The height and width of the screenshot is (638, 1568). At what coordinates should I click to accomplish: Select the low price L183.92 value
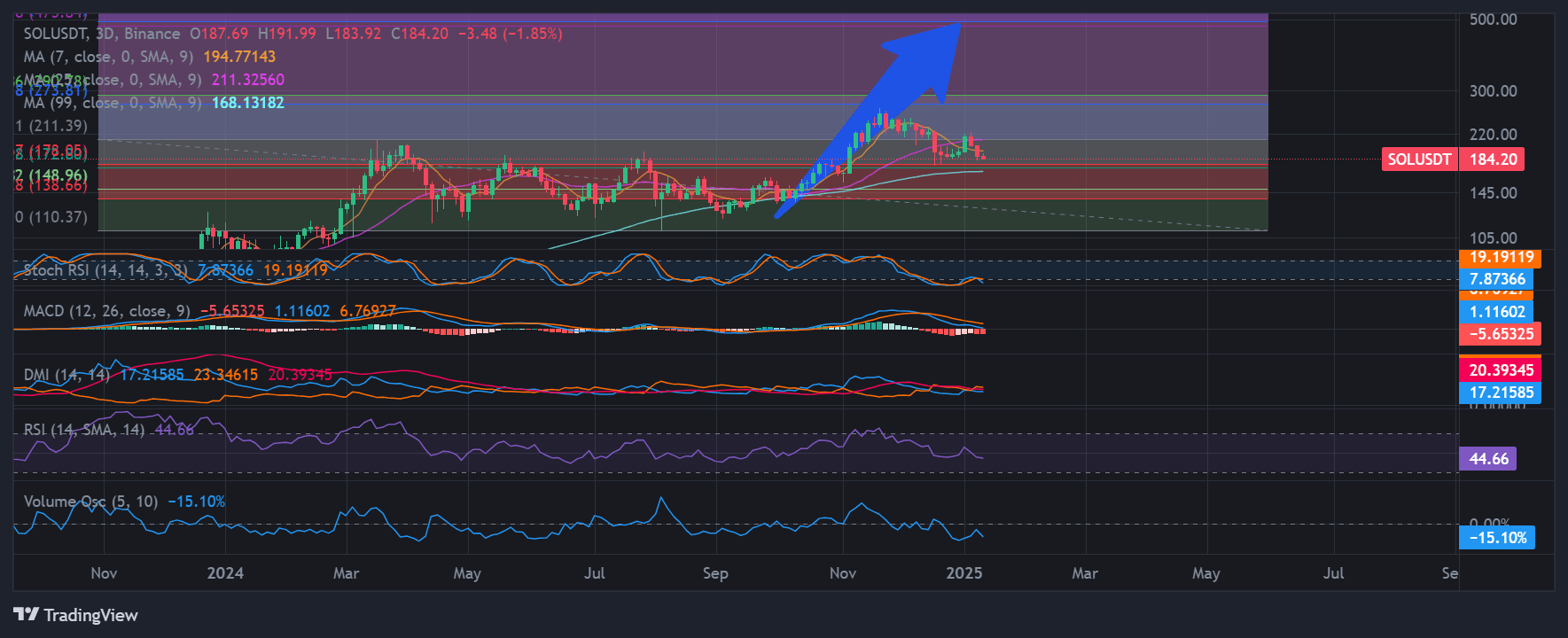click(x=354, y=34)
